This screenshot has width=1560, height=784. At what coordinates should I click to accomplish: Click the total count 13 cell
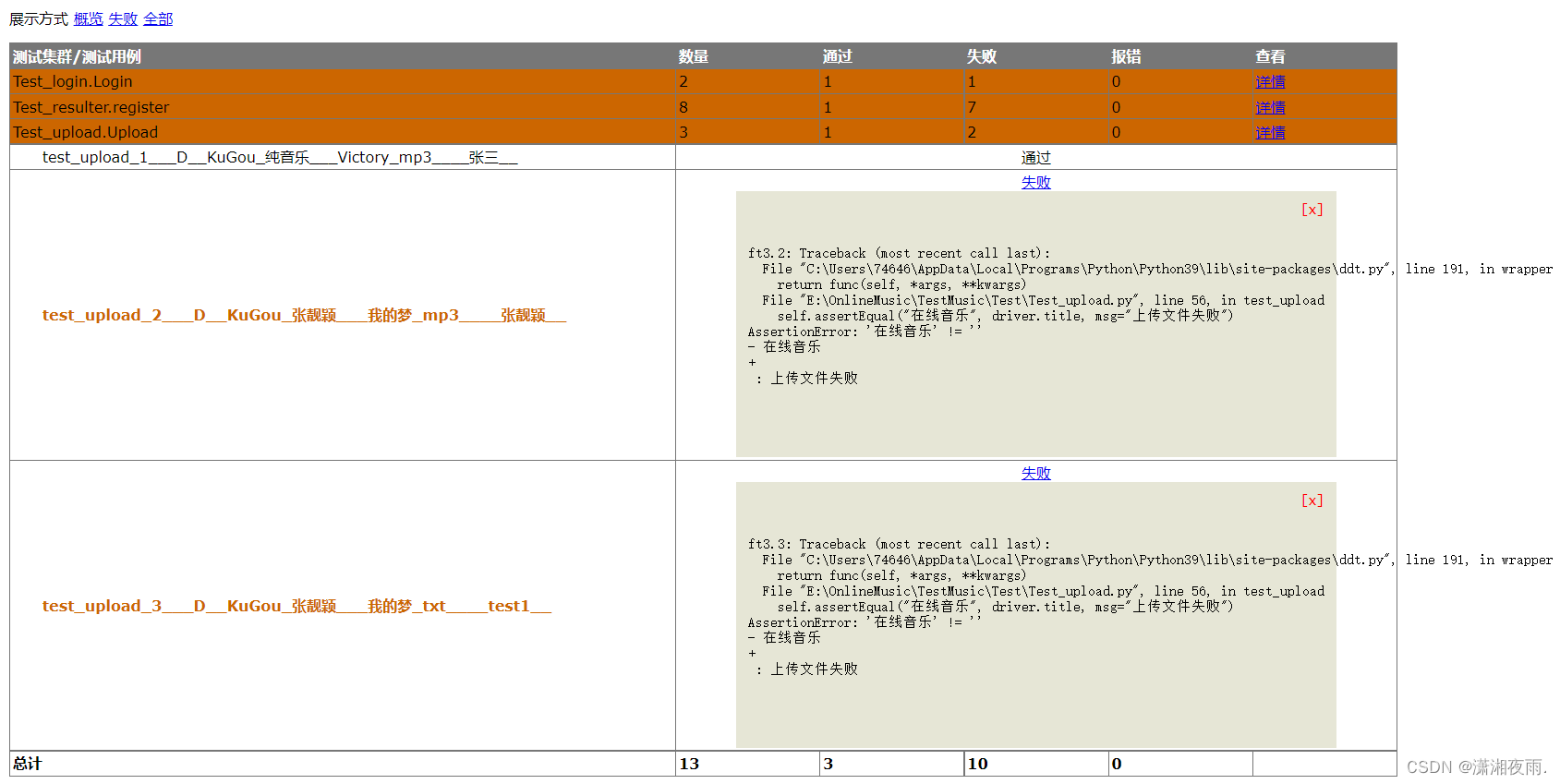coord(747,764)
